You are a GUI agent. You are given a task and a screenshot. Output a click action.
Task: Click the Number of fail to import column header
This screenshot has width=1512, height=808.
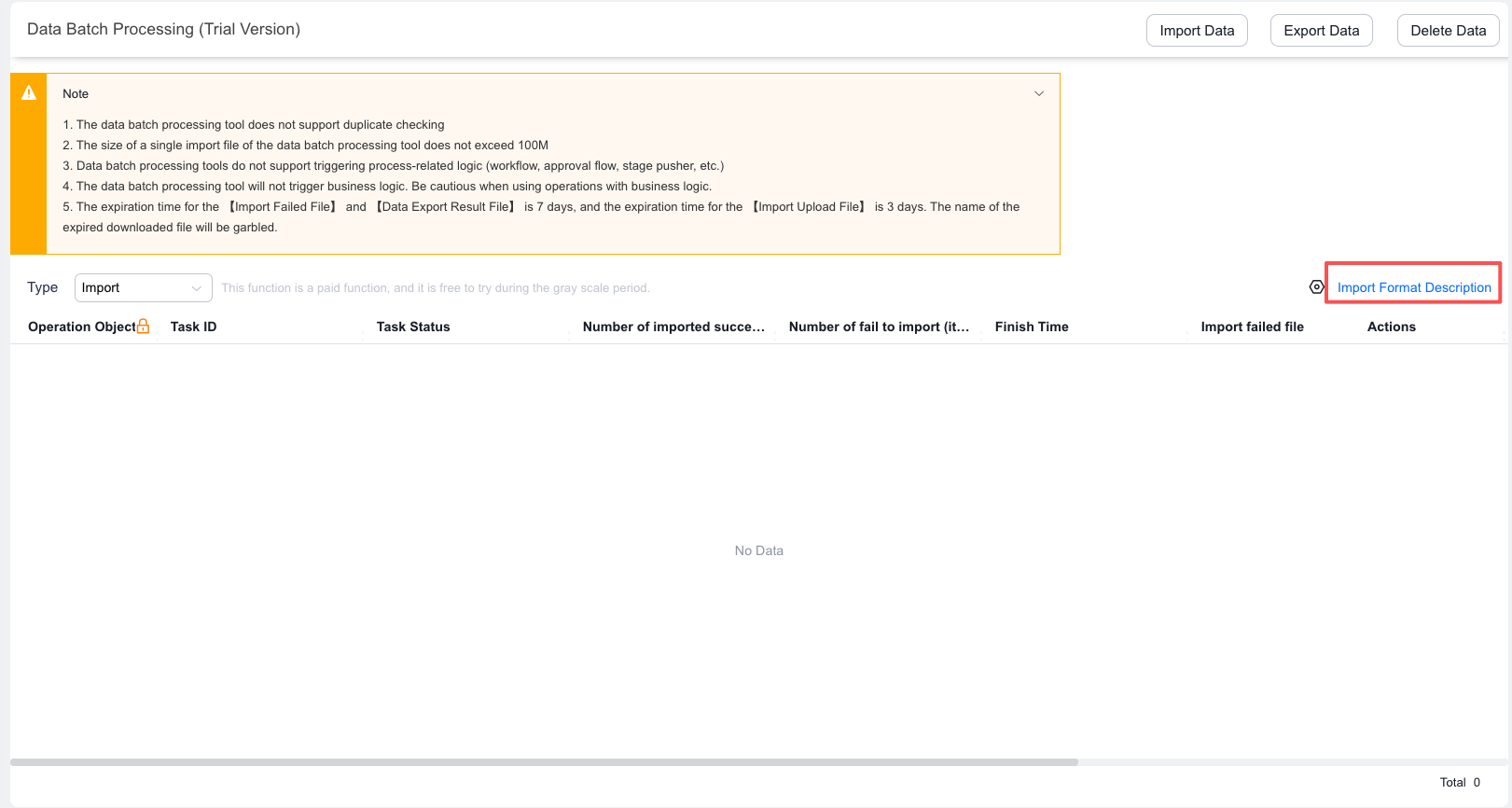[879, 327]
